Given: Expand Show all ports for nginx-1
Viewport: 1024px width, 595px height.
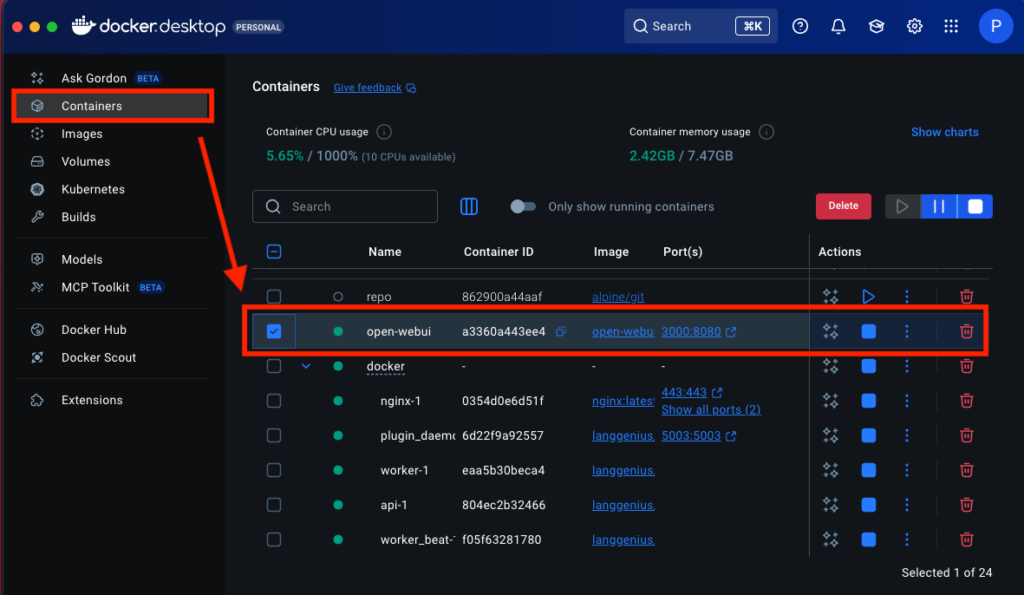Looking at the screenshot, I should [711, 410].
